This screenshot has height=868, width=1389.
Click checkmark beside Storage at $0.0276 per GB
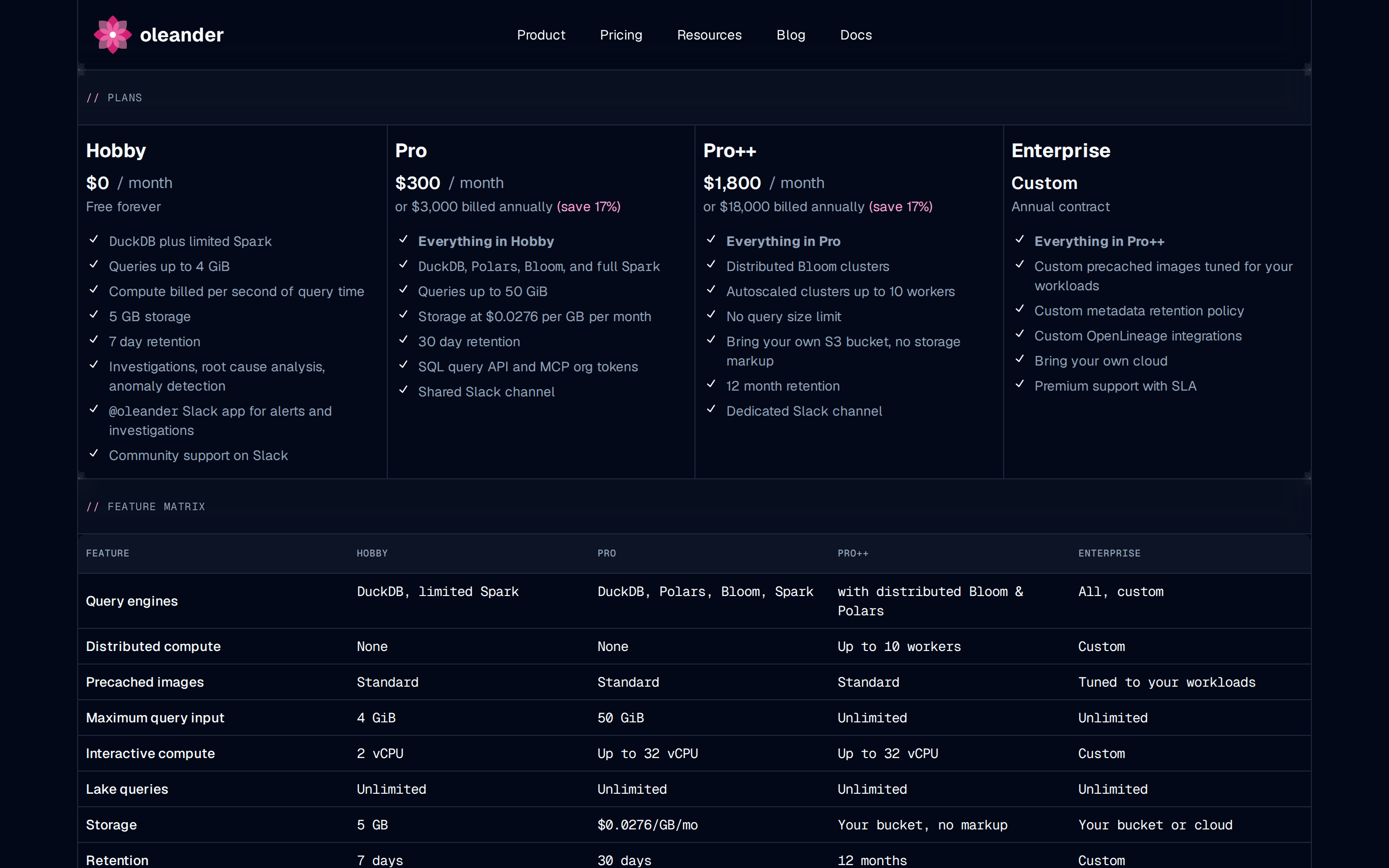click(404, 314)
